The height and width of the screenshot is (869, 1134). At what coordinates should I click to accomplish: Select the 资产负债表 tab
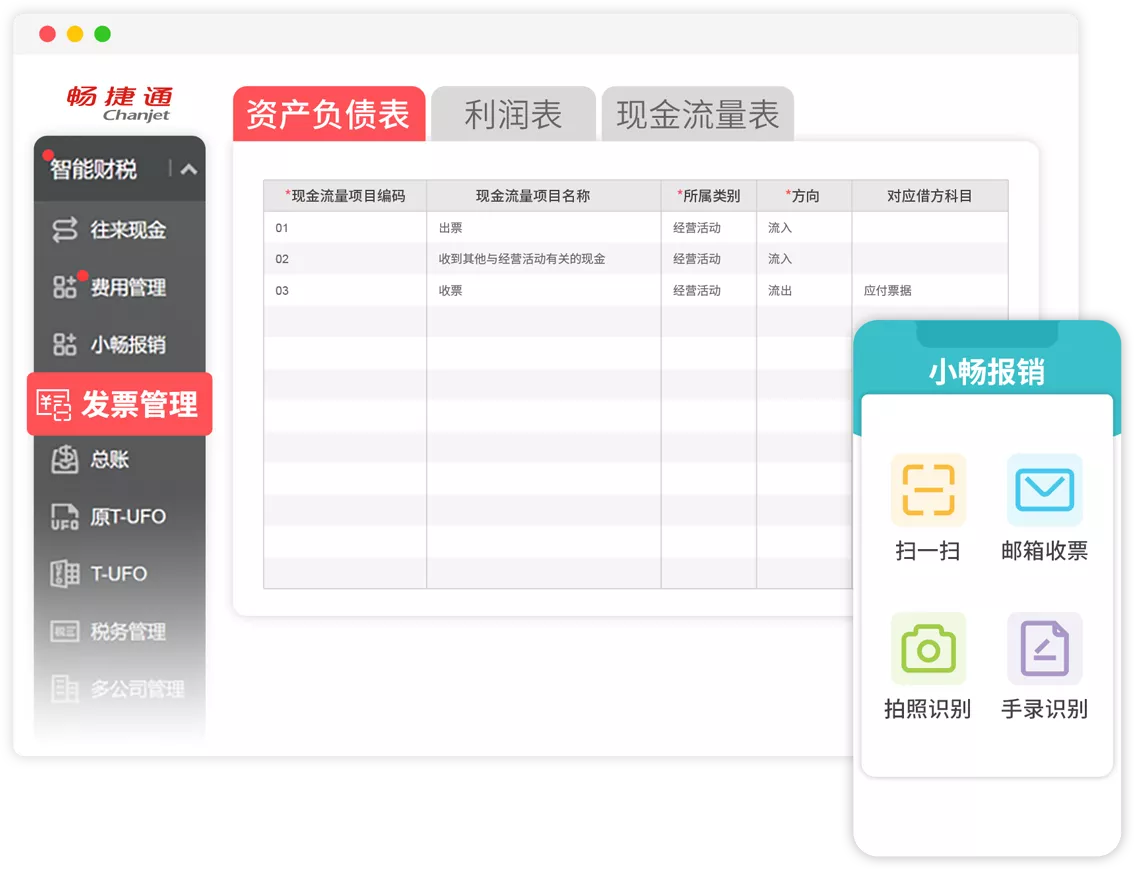(329, 114)
